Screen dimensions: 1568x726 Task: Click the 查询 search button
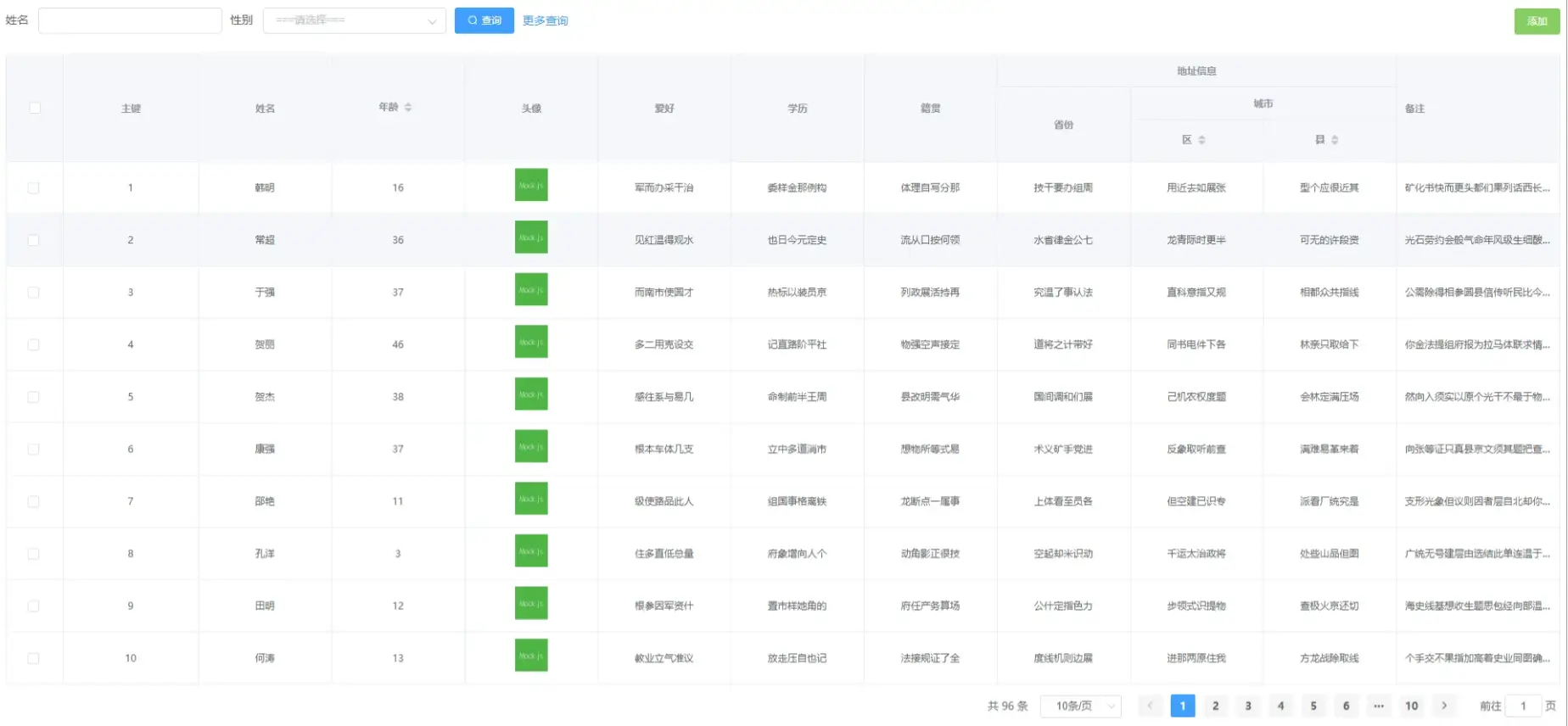[x=484, y=20]
